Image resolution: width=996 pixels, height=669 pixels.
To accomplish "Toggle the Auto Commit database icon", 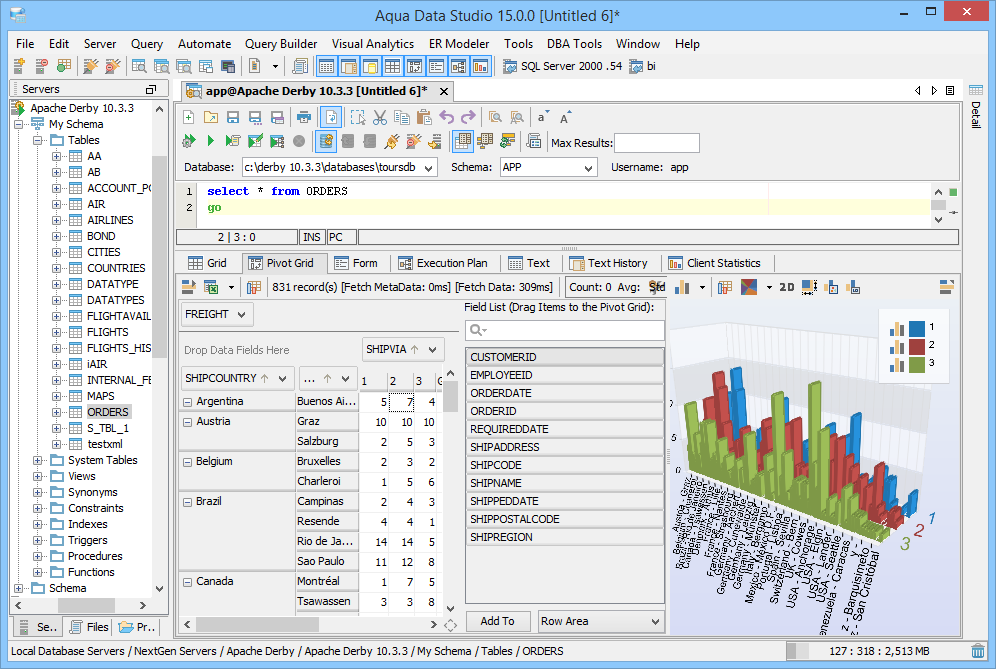I will [x=326, y=141].
